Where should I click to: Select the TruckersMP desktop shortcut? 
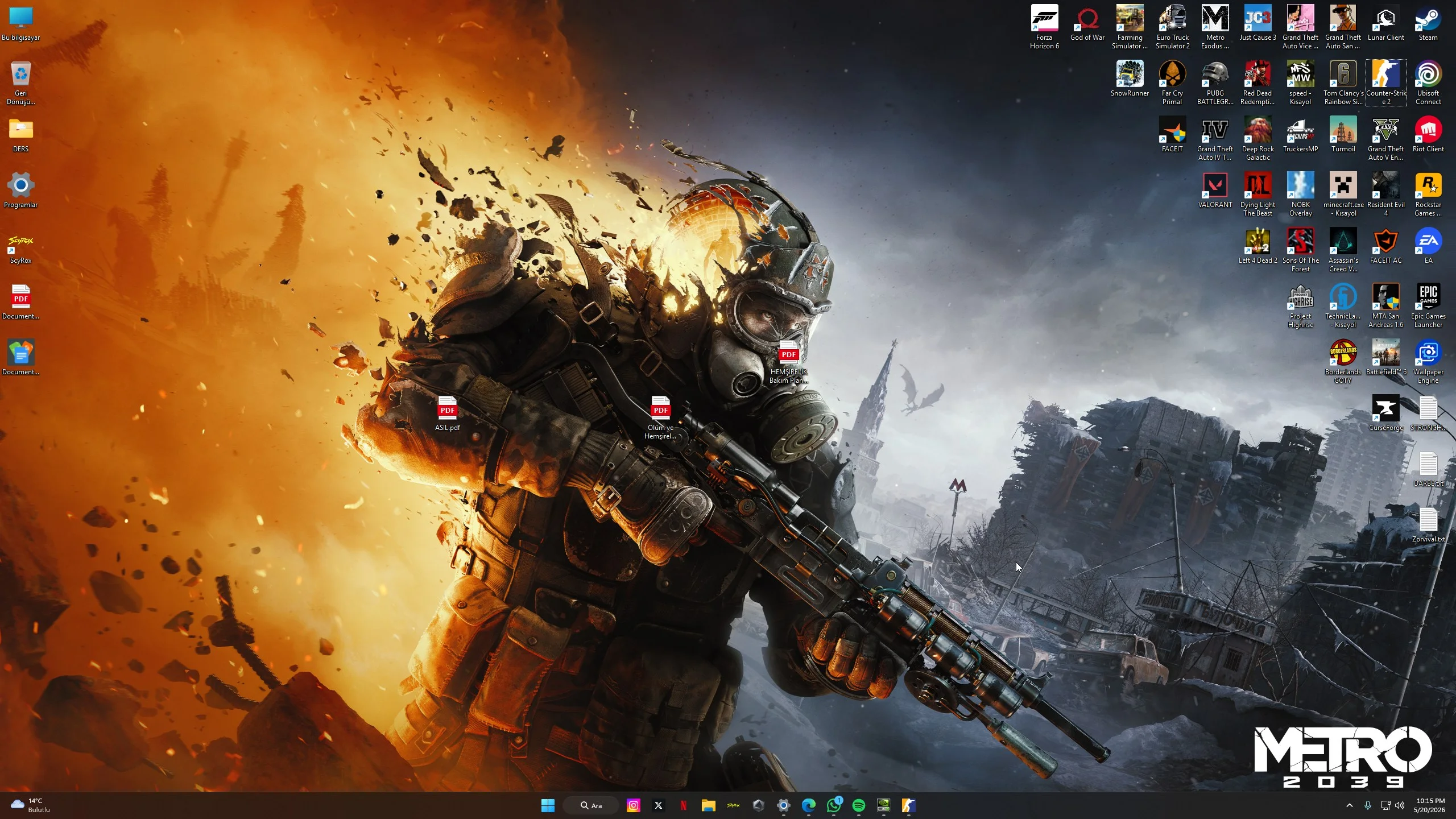click(x=1300, y=134)
